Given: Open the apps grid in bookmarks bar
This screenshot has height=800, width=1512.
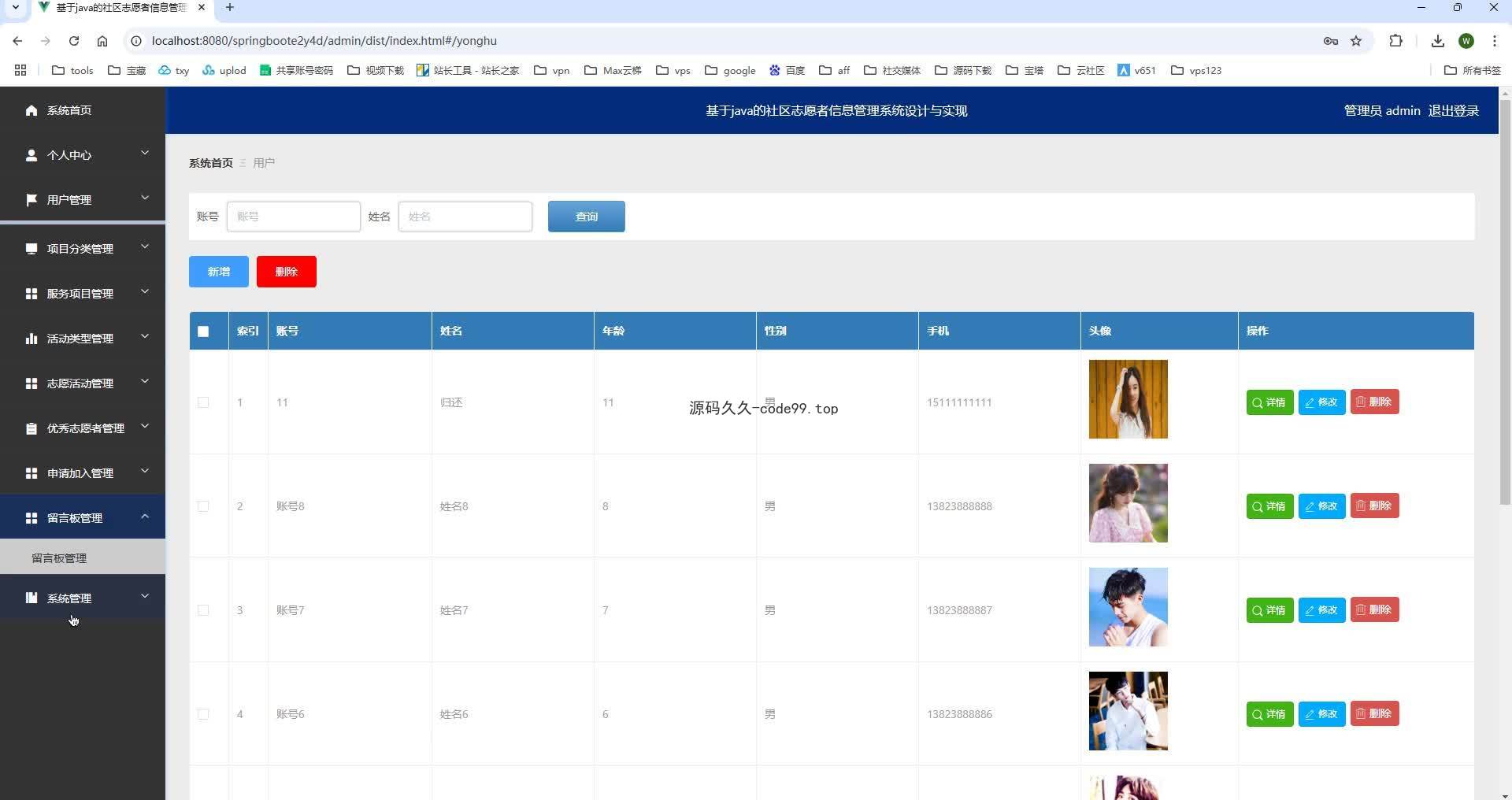Looking at the screenshot, I should [x=20, y=70].
